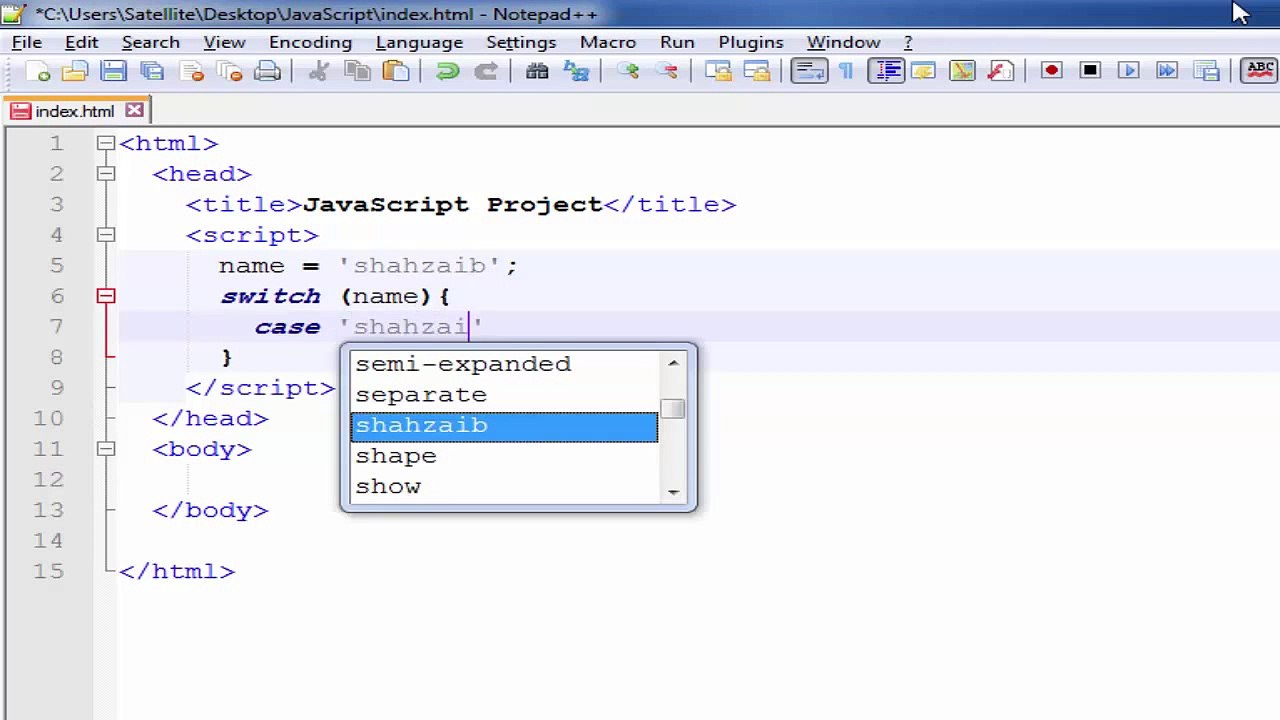1280x720 pixels.
Task: Save the current file via toolbar
Action: click(113, 71)
